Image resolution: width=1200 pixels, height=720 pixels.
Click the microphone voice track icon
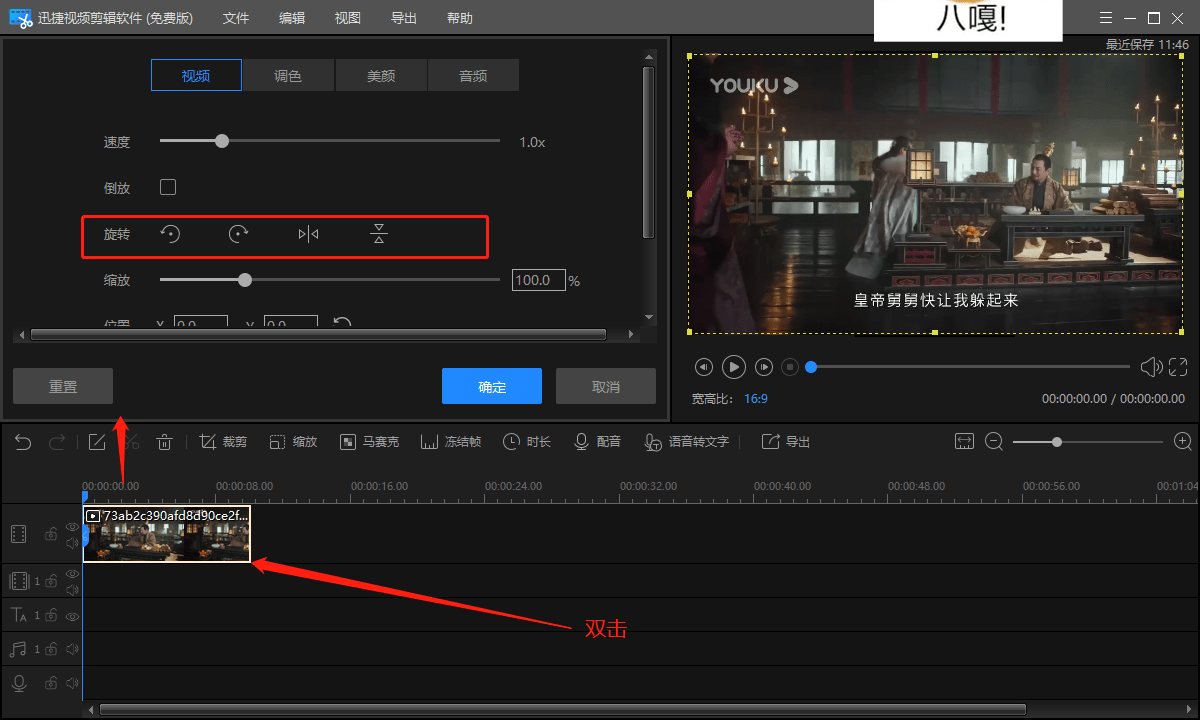click(x=19, y=683)
